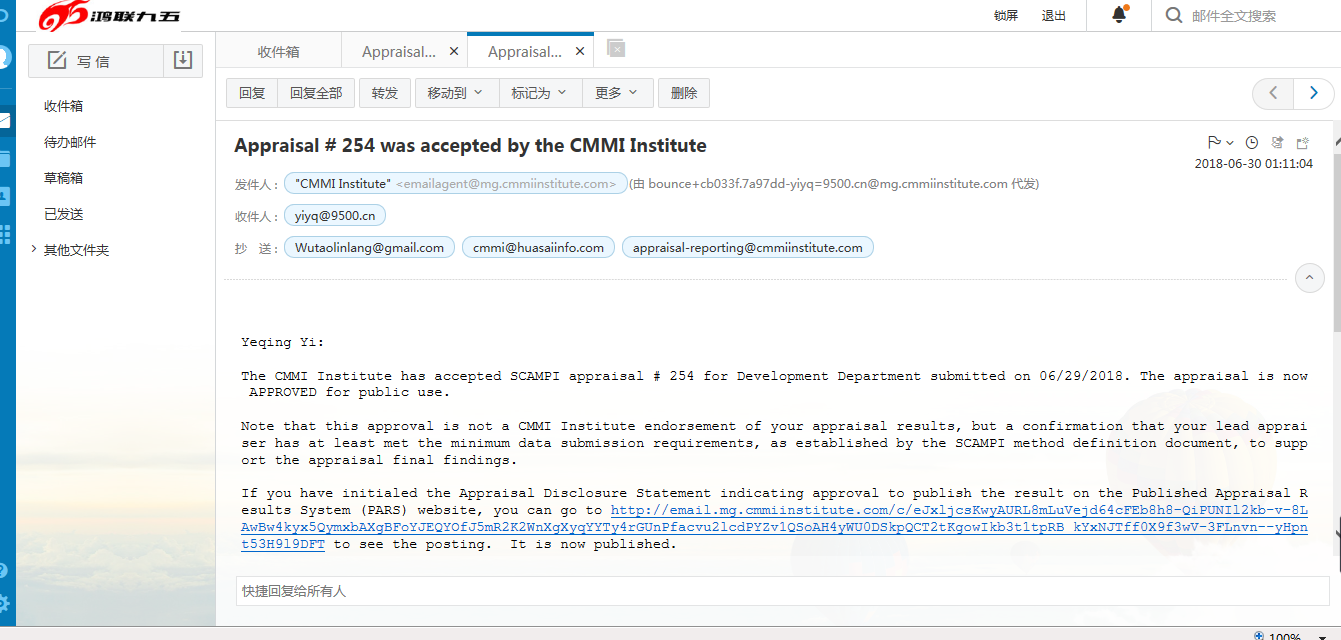Click the receive mail download icon
The image size is (1341, 640).
click(182, 61)
